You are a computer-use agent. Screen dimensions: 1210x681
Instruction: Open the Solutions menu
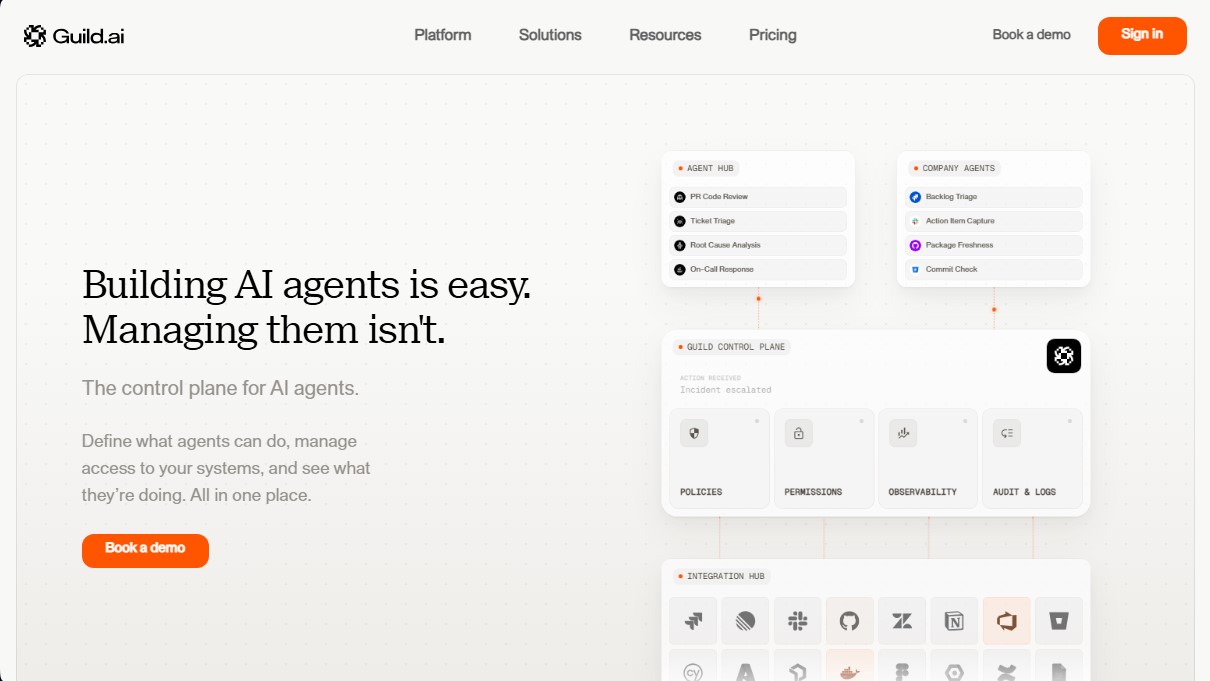point(550,35)
